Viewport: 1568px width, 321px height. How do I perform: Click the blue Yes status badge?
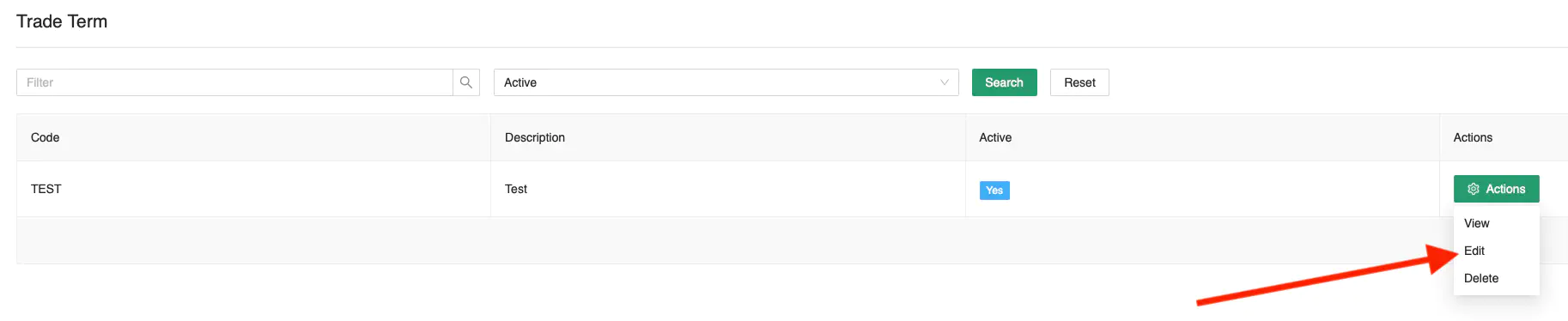click(x=994, y=191)
